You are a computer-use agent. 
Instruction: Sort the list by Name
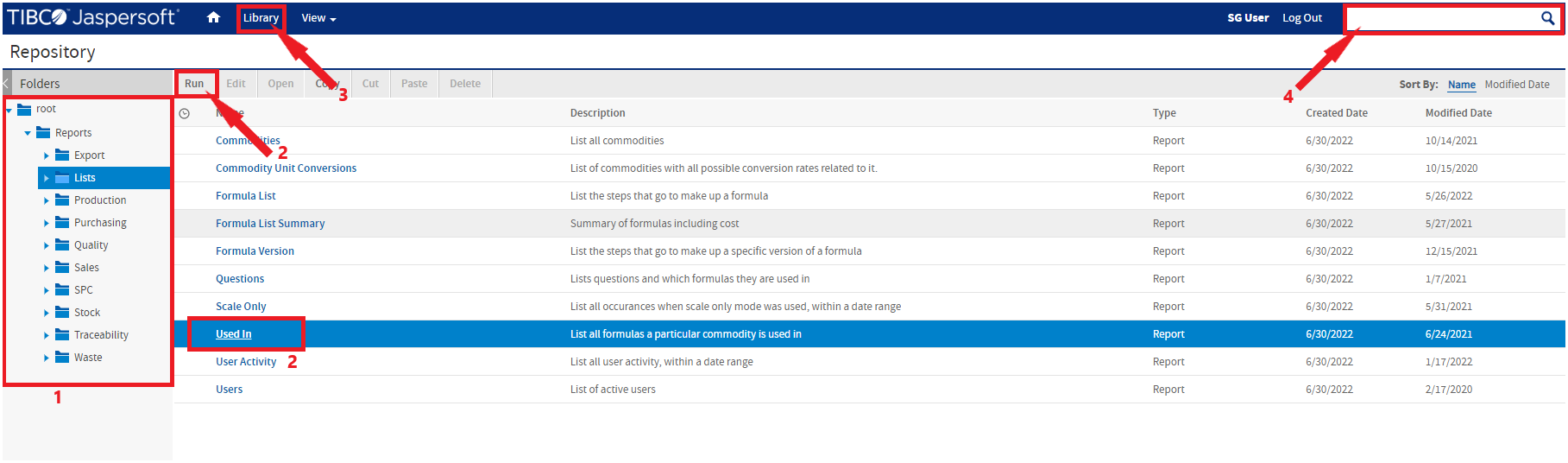pyautogui.click(x=1461, y=85)
